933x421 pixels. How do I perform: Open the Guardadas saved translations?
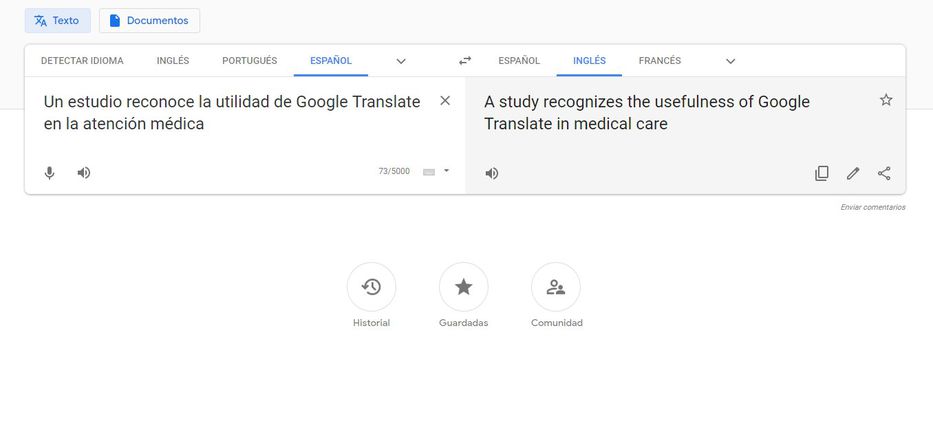click(x=463, y=287)
